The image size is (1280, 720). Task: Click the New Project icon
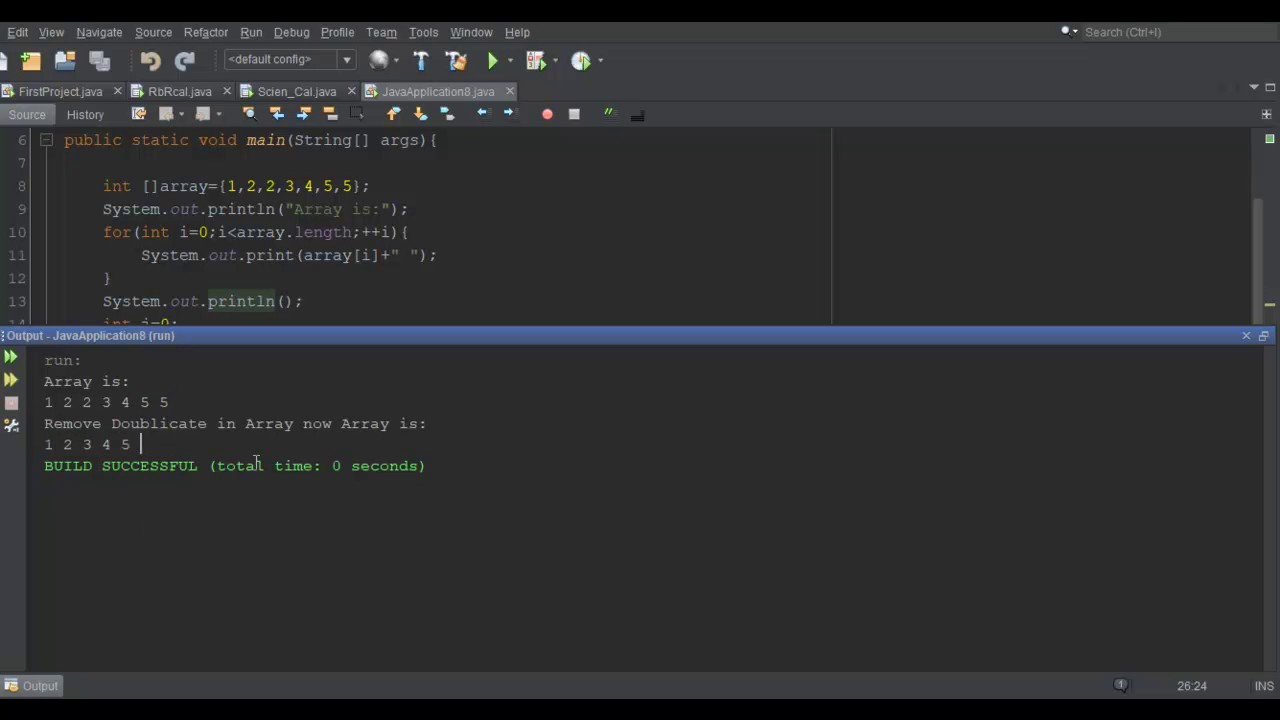pyautogui.click(x=31, y=61)
